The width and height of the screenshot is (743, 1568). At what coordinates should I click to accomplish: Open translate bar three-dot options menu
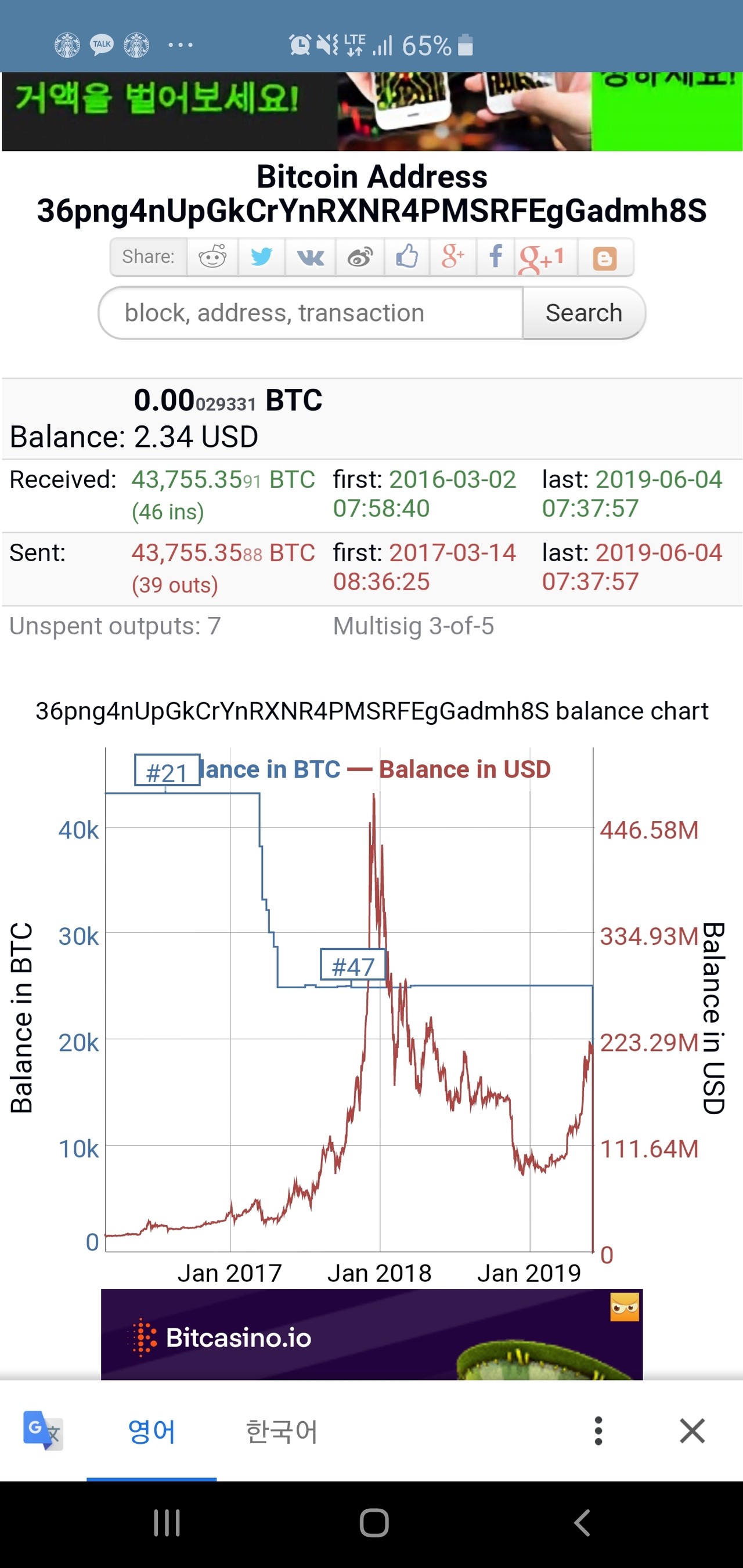click(598, 1430)
